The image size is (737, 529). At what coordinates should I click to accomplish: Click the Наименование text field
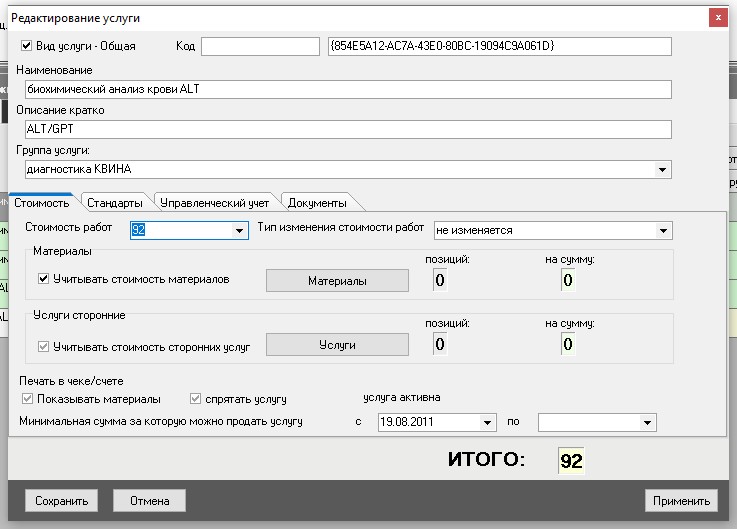[347, 90]
